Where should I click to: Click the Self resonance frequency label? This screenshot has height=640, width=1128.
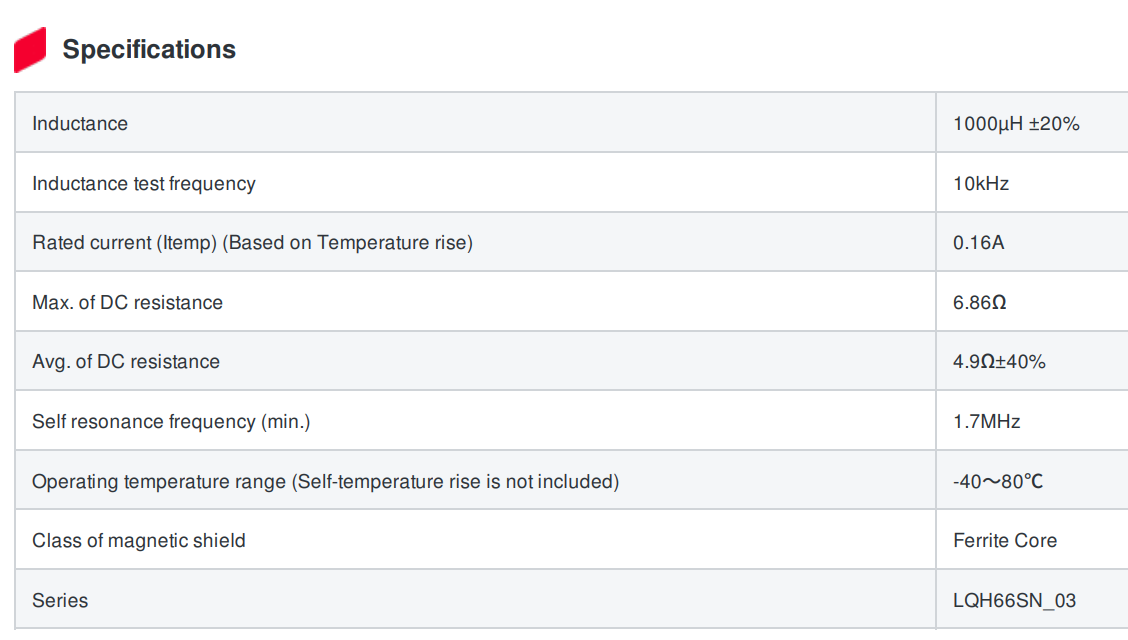click(x=171, y=422)
